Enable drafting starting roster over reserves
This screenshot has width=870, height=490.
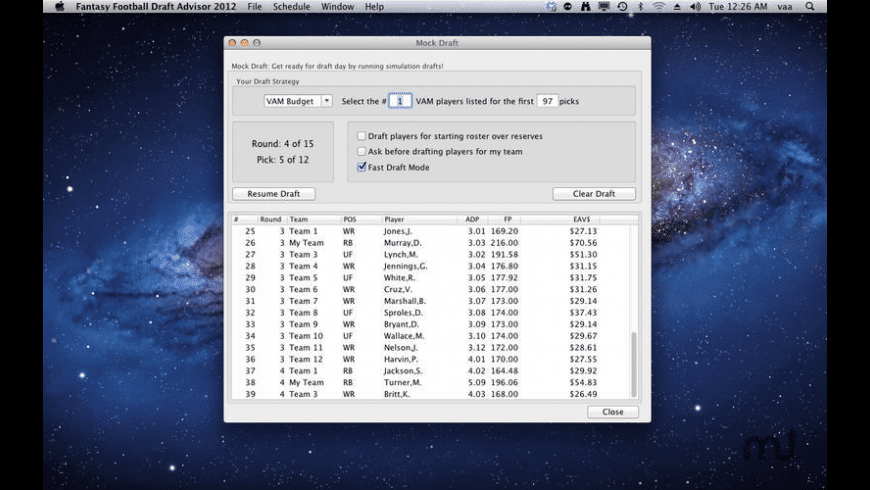pyautogui.click(x=361, y=136)
